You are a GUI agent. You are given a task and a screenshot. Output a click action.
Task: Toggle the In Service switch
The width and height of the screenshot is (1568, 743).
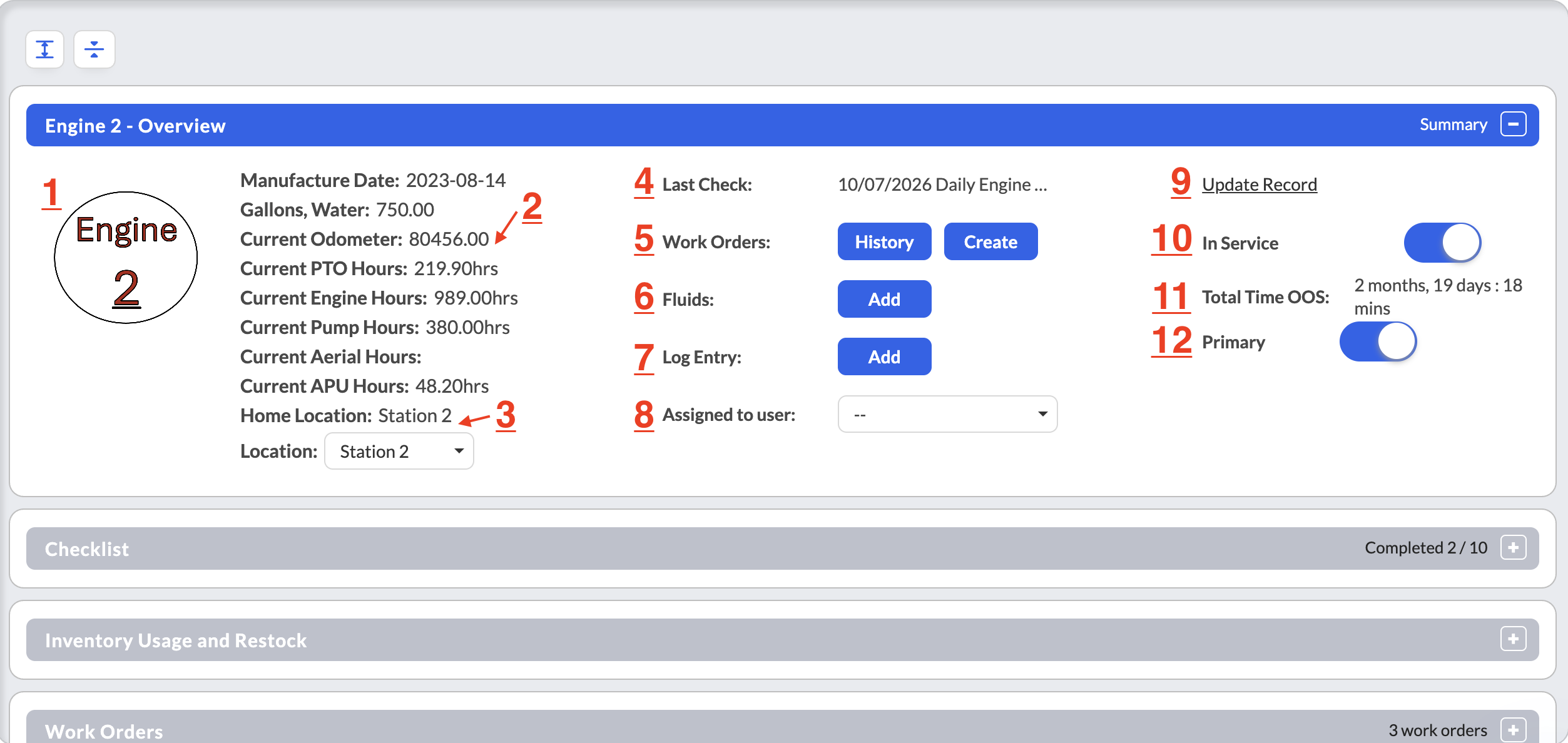(1442, 243)
